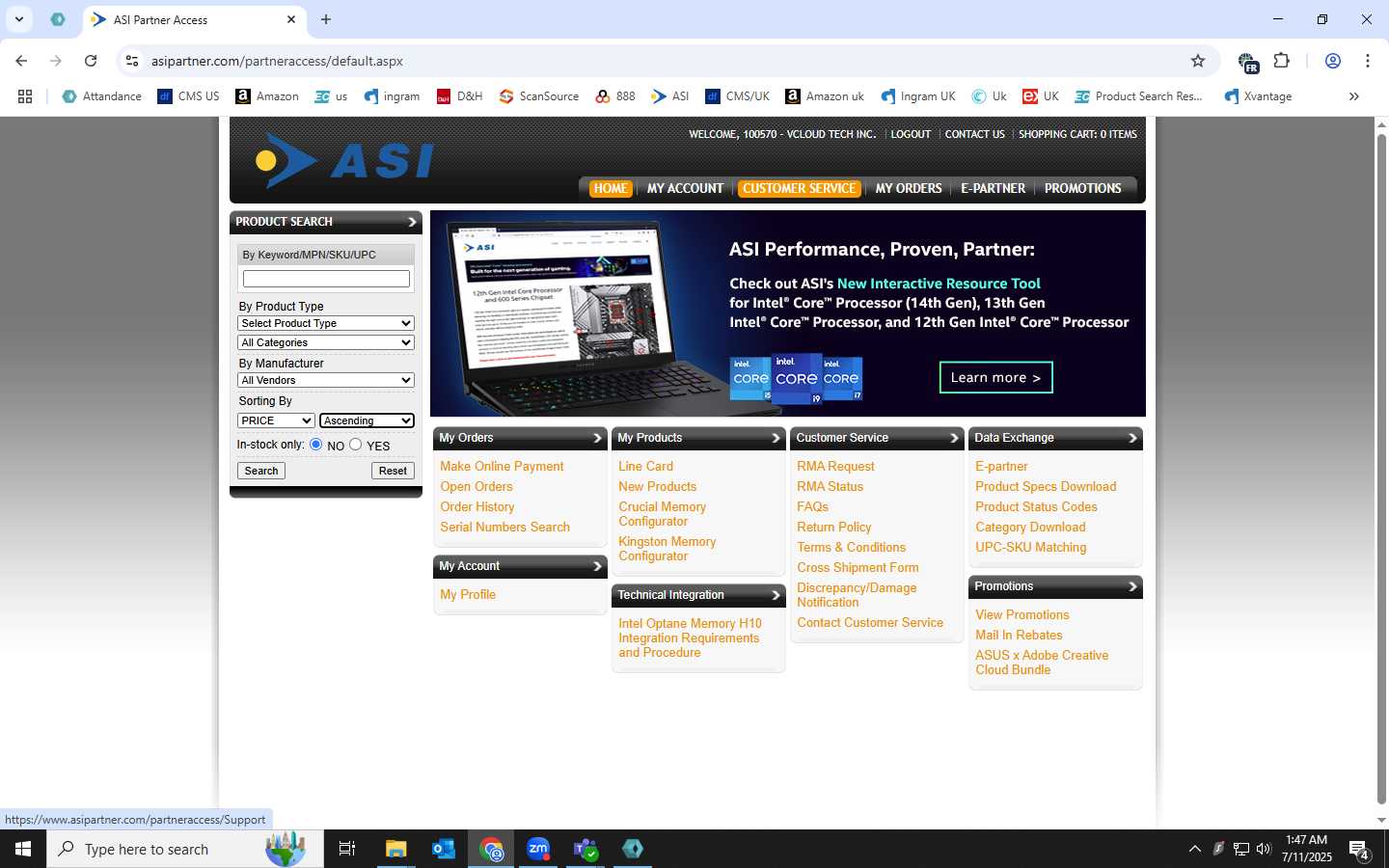Reload the page with refresh icon
1389x868 pixels.
point(91,61)
